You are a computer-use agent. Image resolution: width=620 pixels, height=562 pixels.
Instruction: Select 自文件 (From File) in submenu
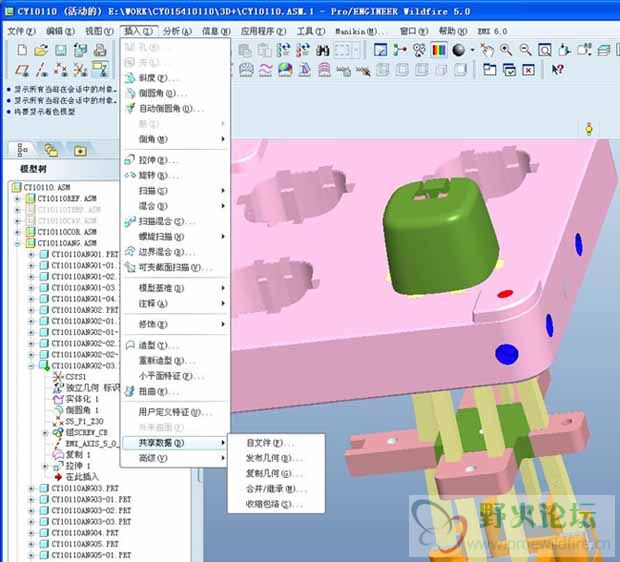276,443
